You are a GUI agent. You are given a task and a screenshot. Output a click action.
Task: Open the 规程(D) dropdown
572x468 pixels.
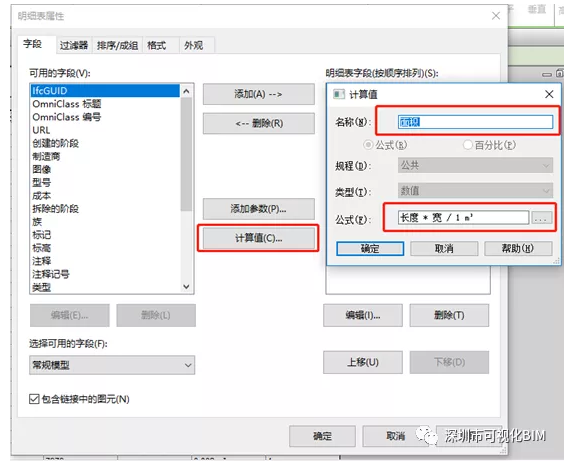pos(475,166)
